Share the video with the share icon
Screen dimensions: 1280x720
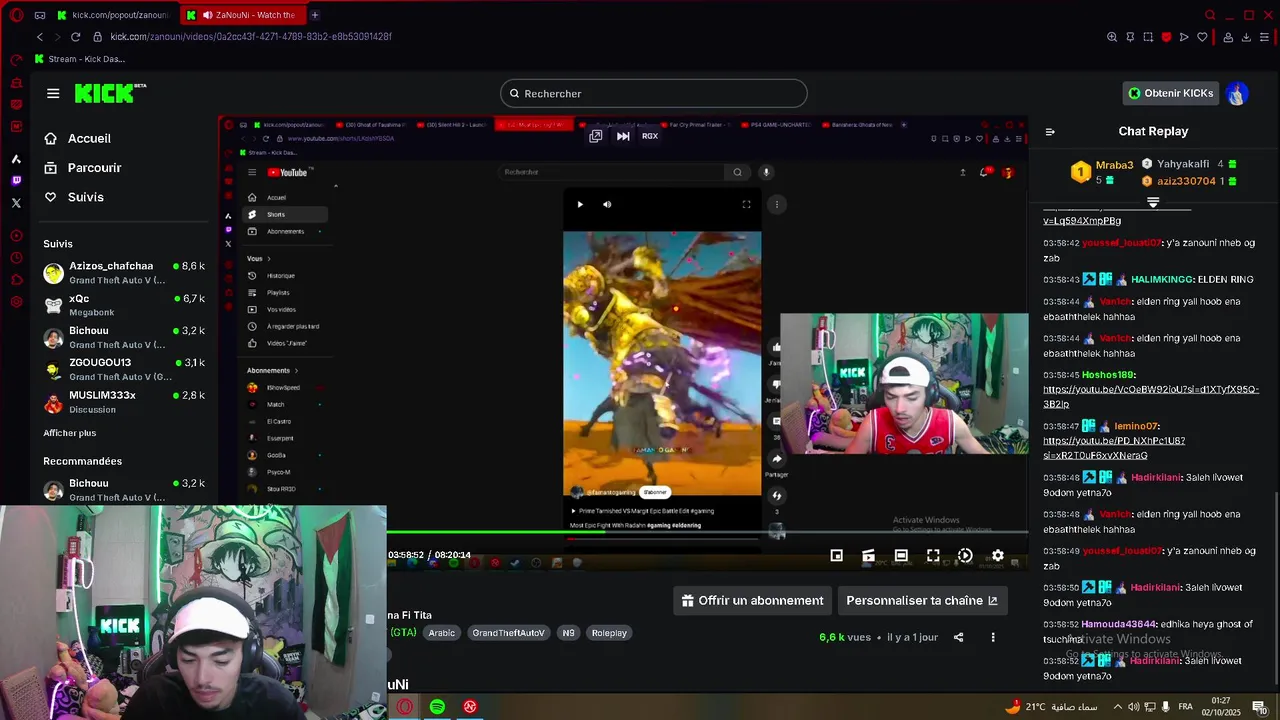[x=958, y=637]
